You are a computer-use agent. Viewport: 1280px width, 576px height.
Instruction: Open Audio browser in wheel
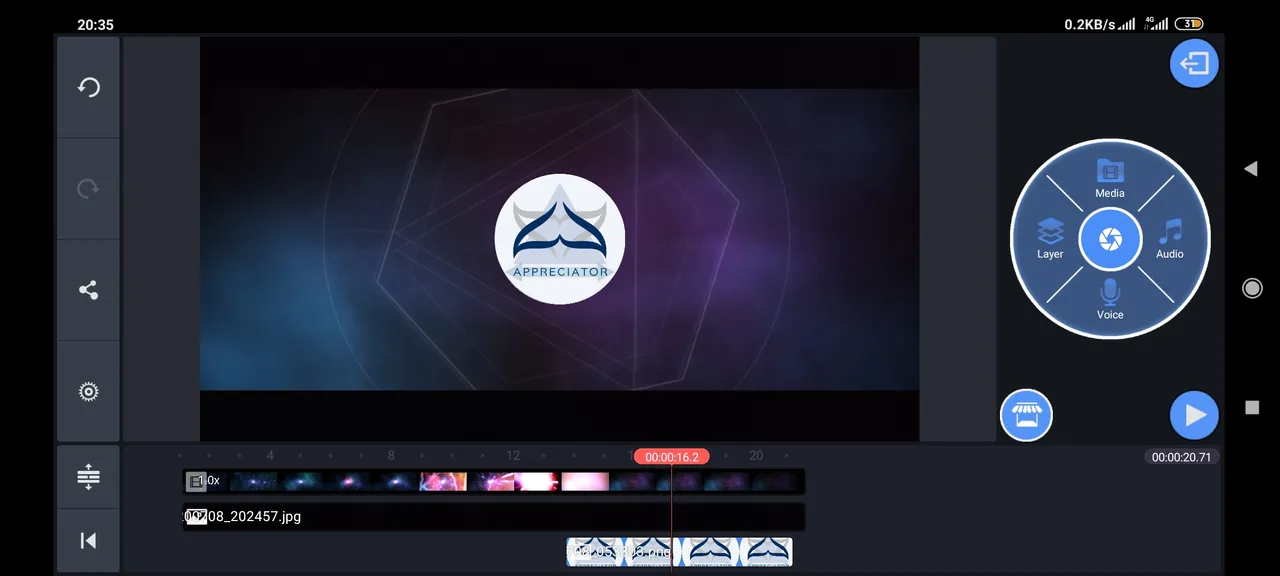click(1170, 239)
